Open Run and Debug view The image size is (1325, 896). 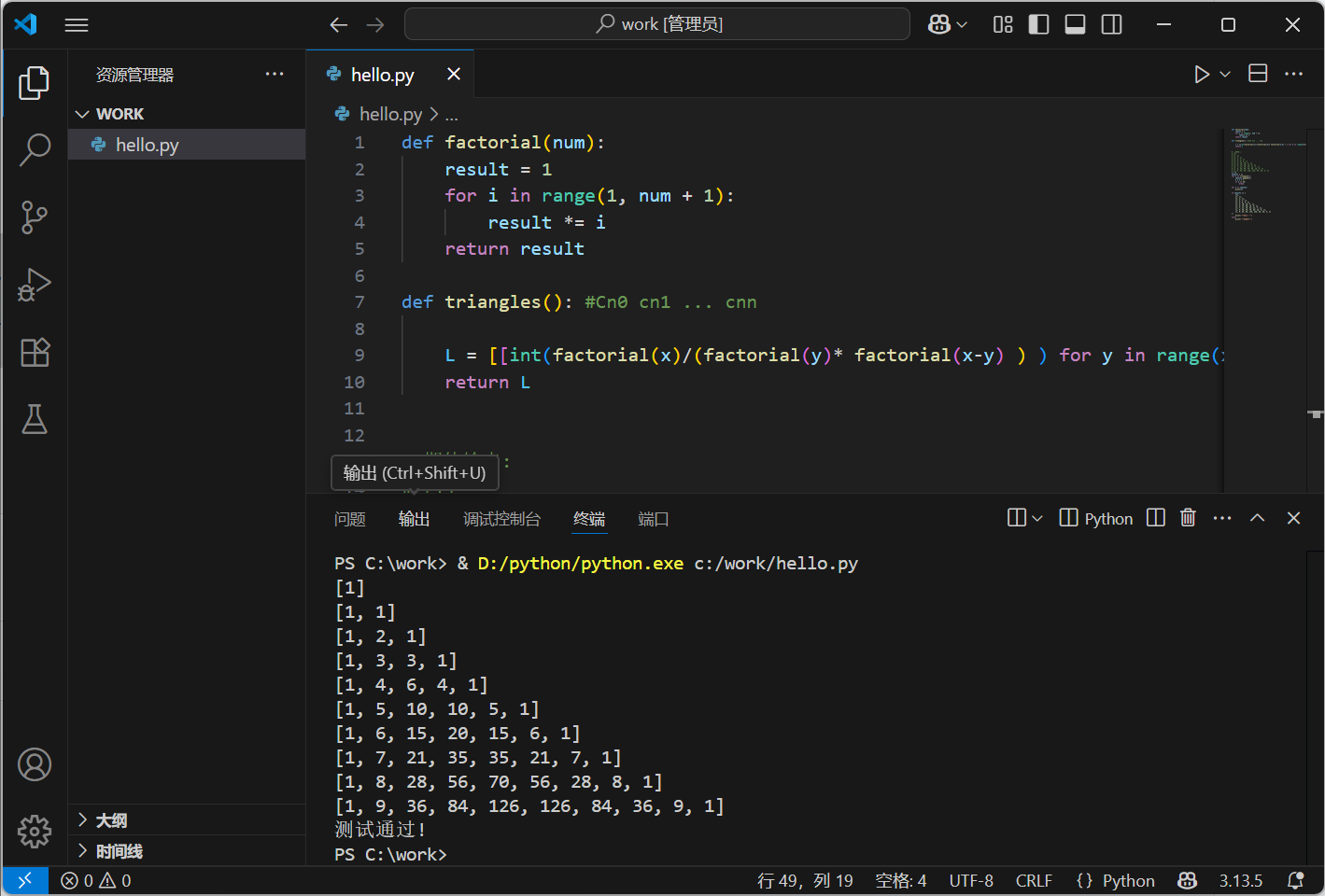pyautogui.click(x=35, y=284)
